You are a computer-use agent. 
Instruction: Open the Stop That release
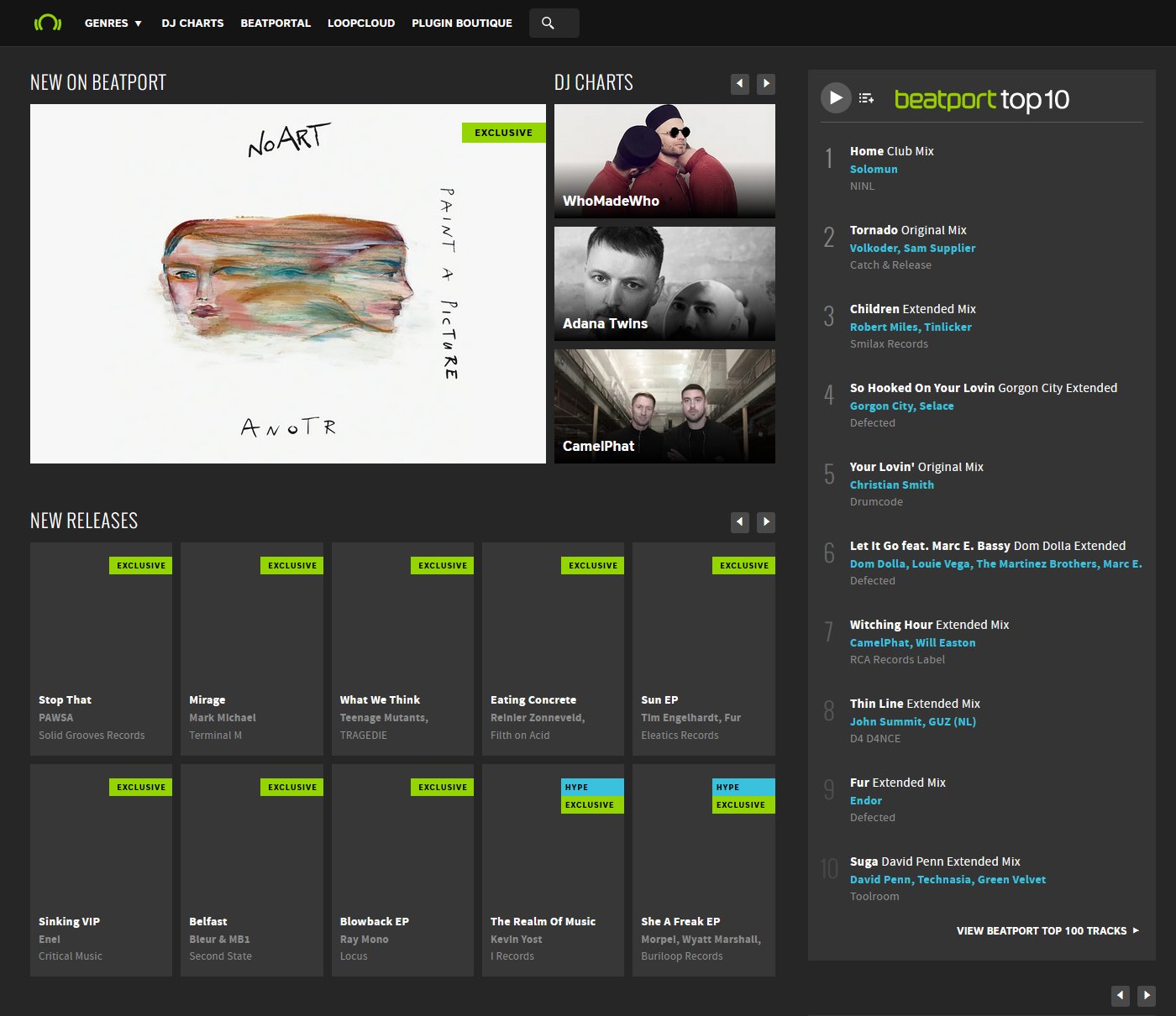click(x=65, y=699)
